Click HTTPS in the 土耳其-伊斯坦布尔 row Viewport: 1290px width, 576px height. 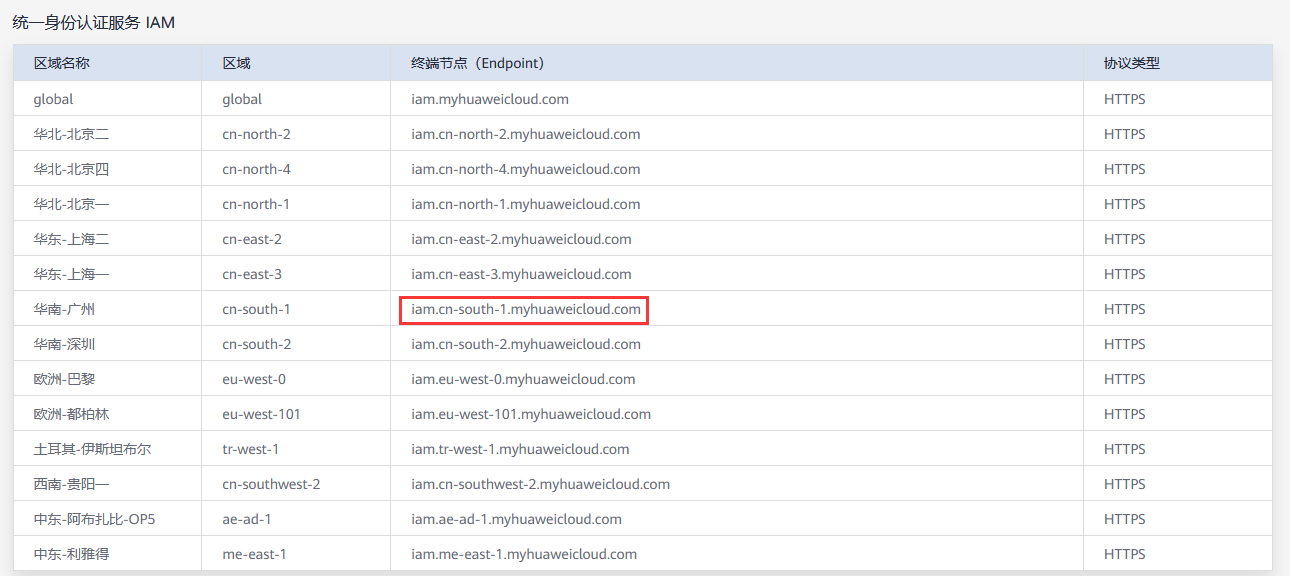coord(1125,449)
